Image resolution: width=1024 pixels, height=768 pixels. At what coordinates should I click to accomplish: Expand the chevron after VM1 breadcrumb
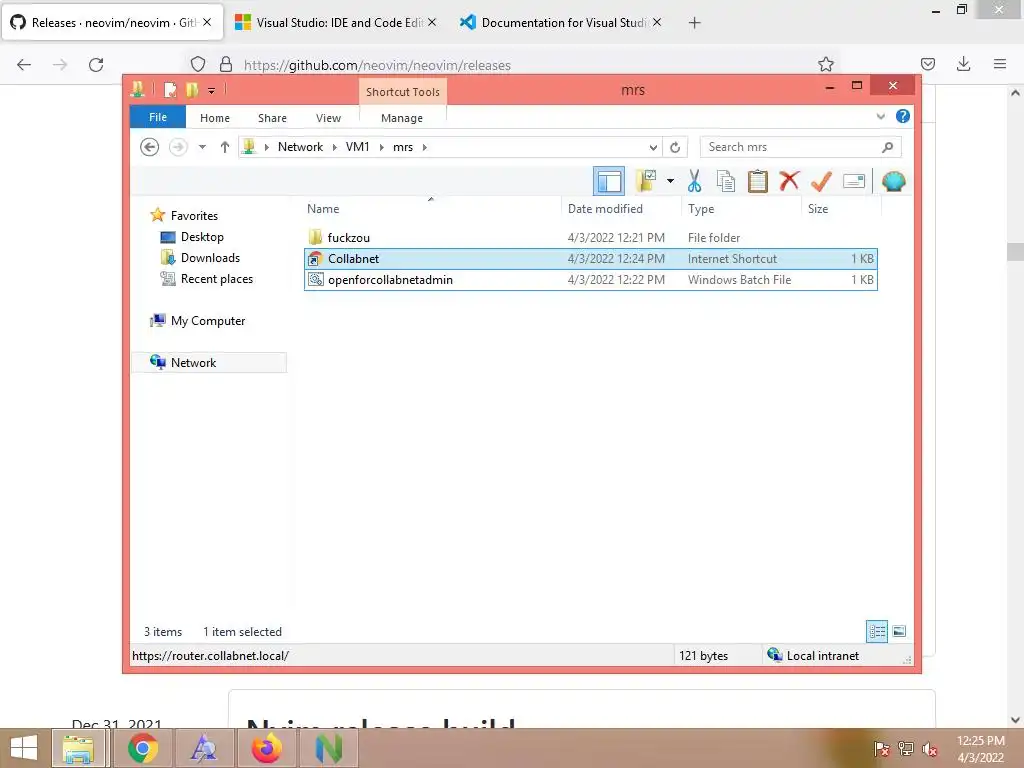pos(381,147)
